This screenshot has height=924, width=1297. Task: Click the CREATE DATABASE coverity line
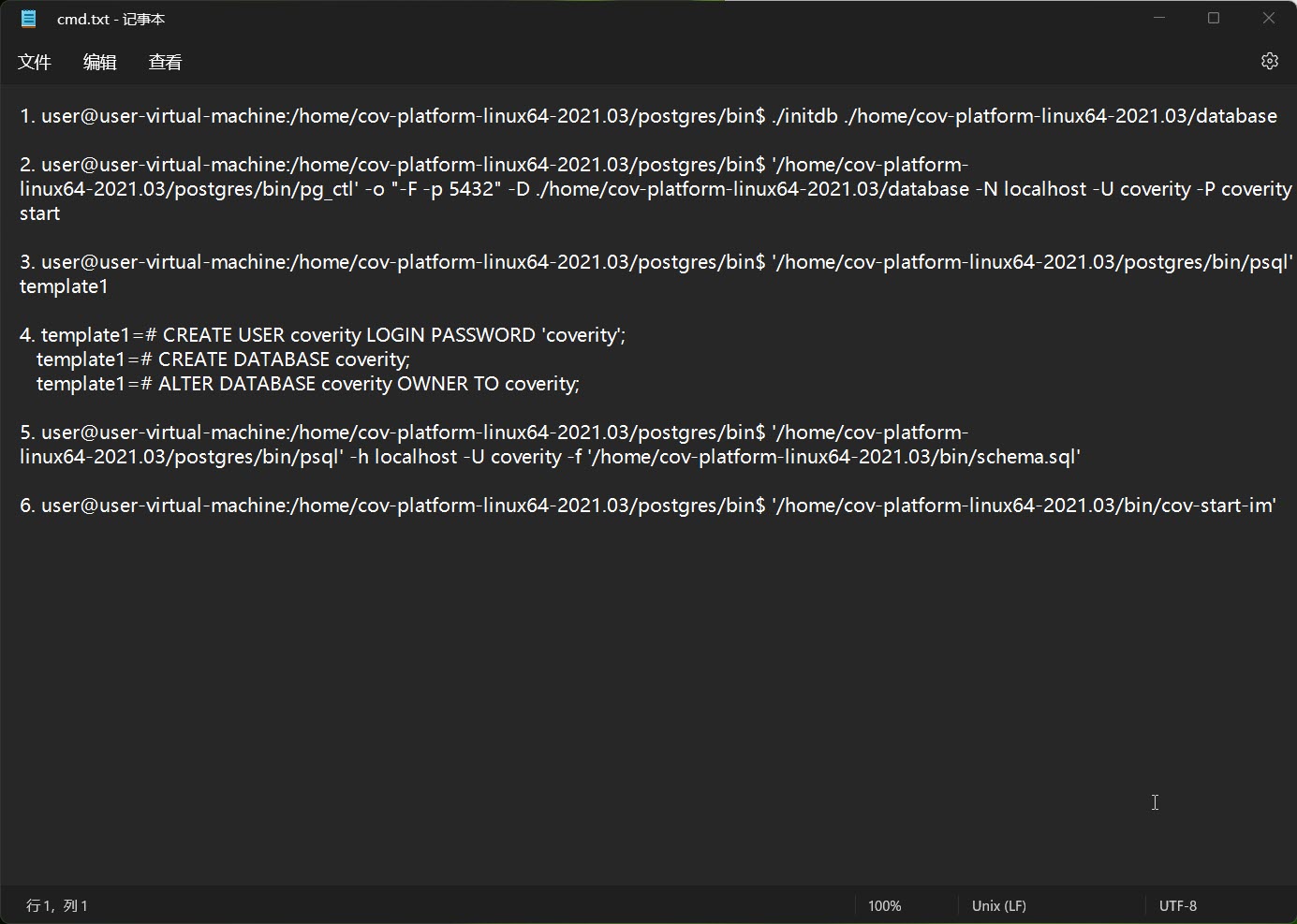(x=284, y=359)
